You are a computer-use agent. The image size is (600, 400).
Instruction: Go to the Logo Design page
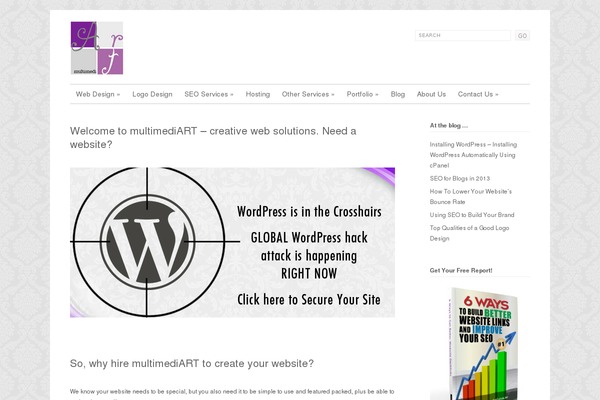click(152, 94)
